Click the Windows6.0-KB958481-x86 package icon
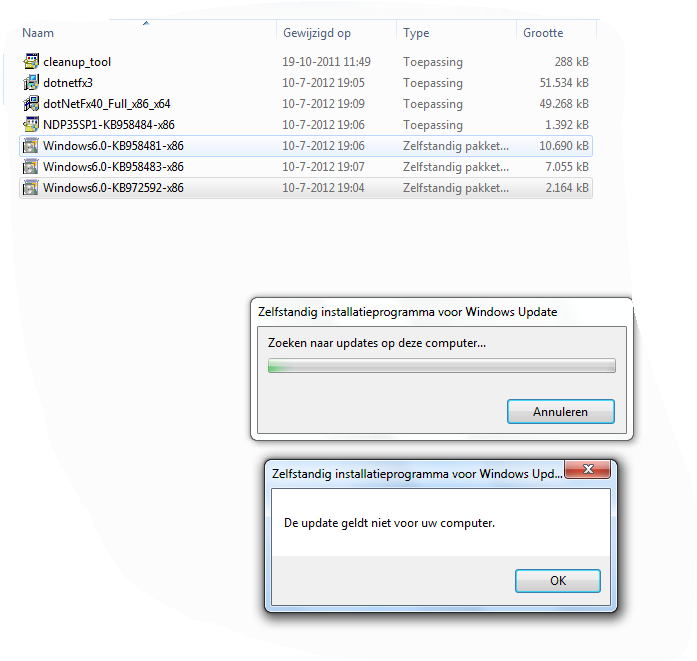This screenshot has width=697, height=661. click(x=31, y=145)
